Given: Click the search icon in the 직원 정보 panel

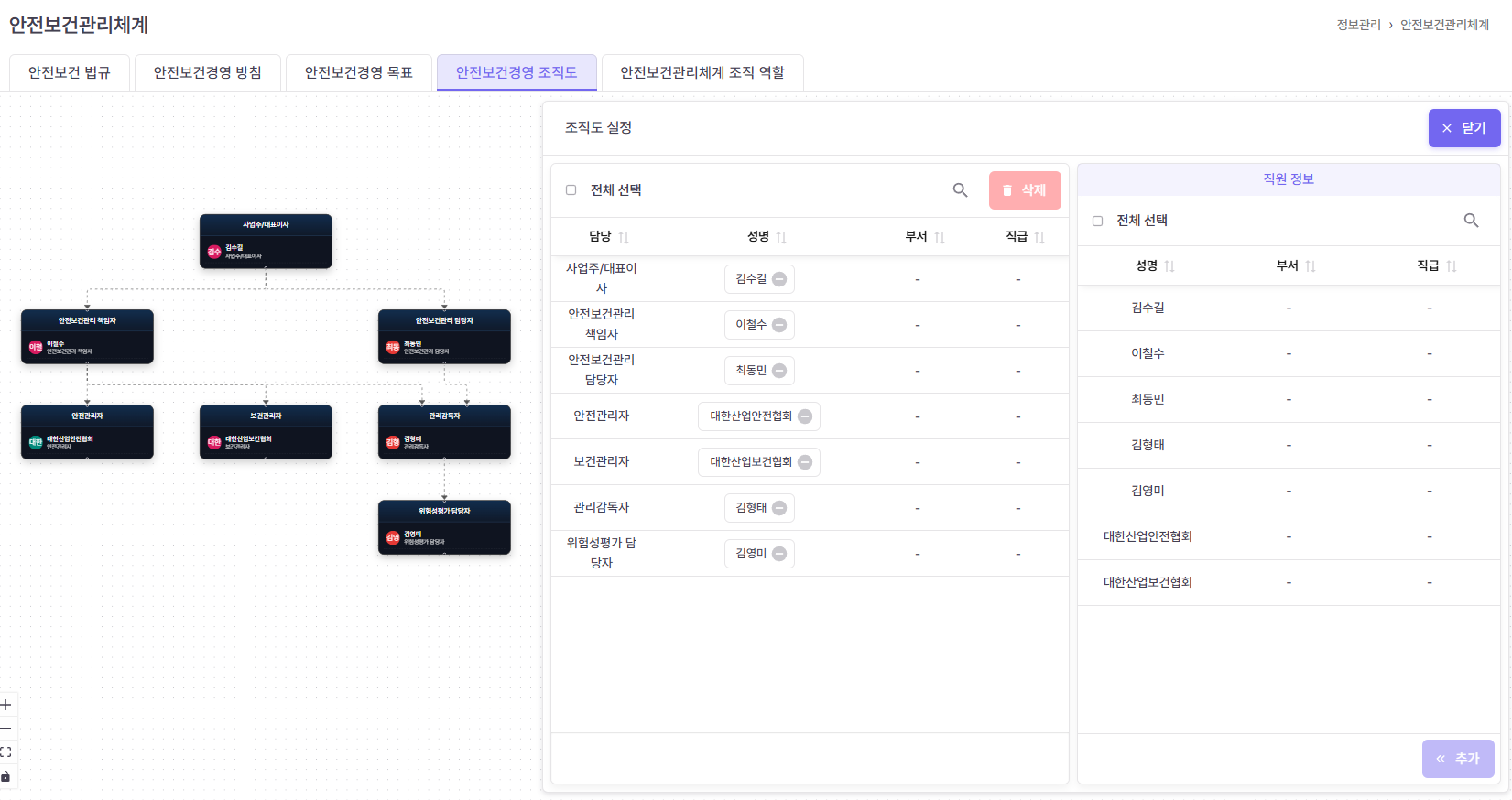Looking at the screenshot, I should pos(1471,221).
